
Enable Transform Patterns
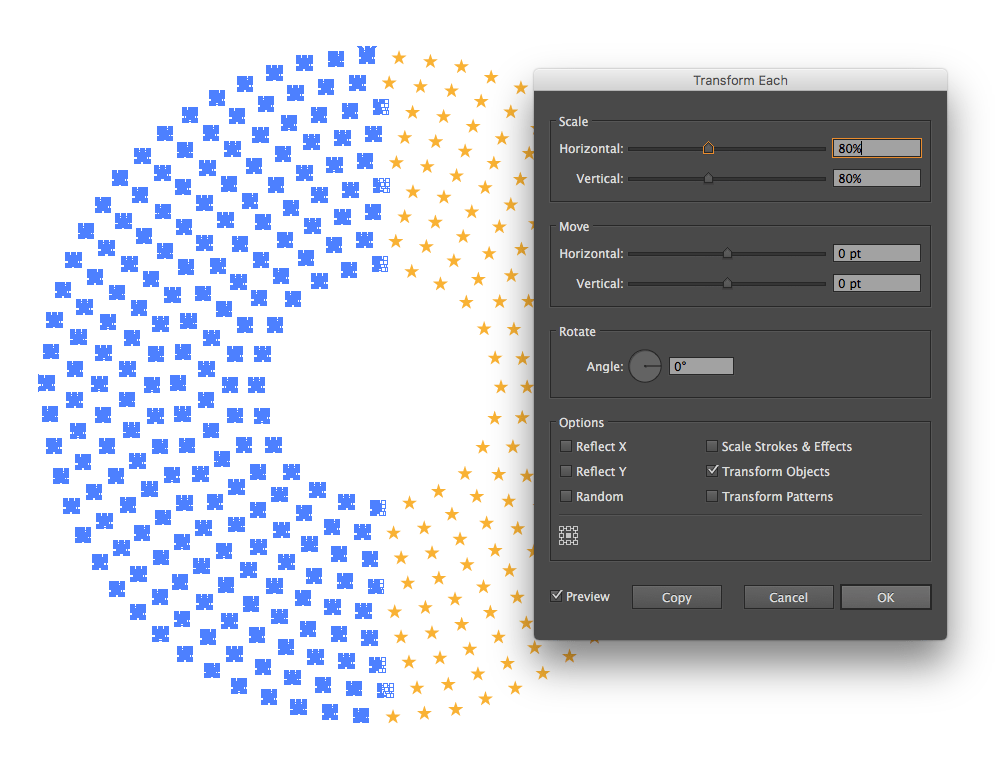711,496
